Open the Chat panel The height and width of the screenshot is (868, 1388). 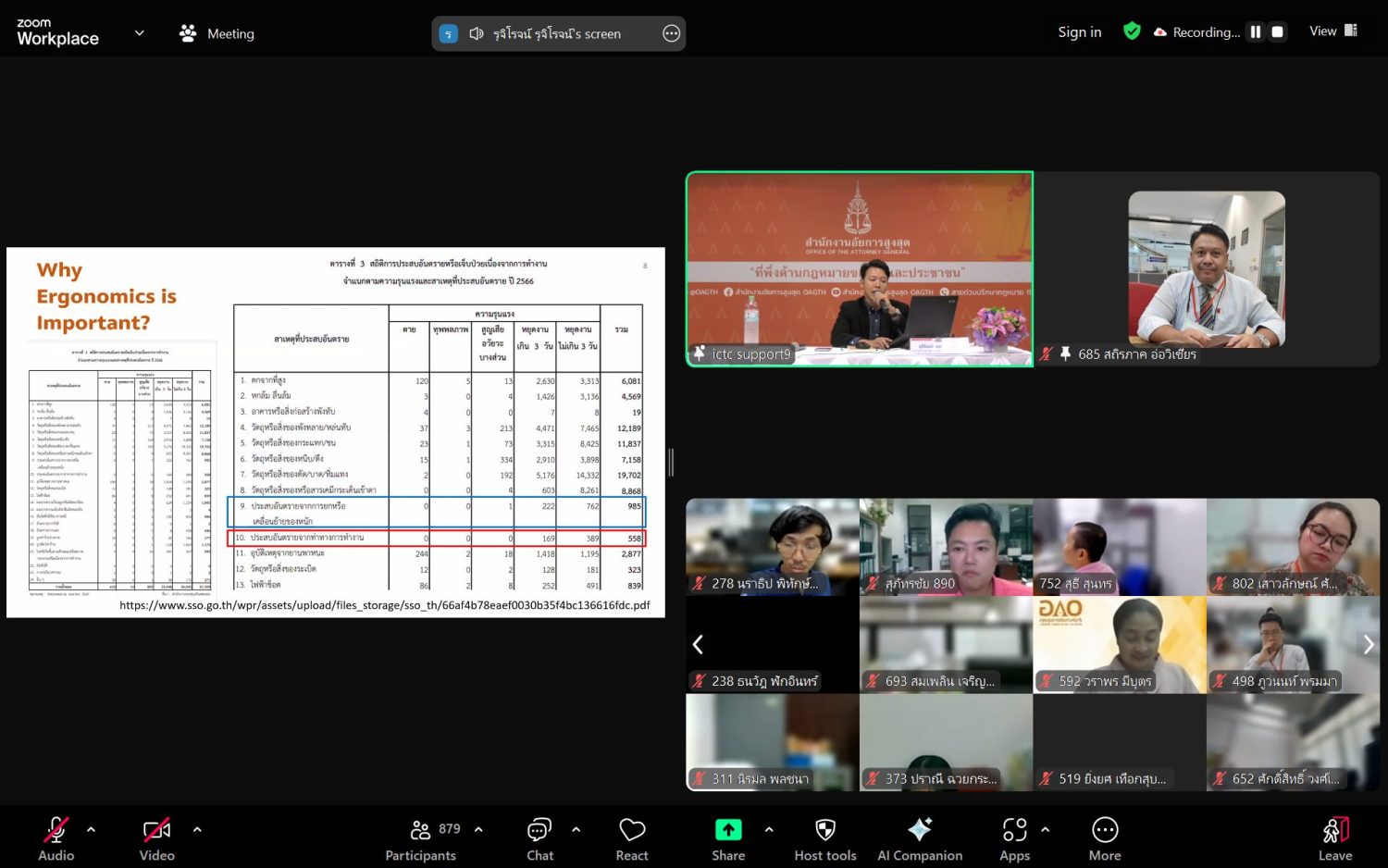[x=539, y=838]
